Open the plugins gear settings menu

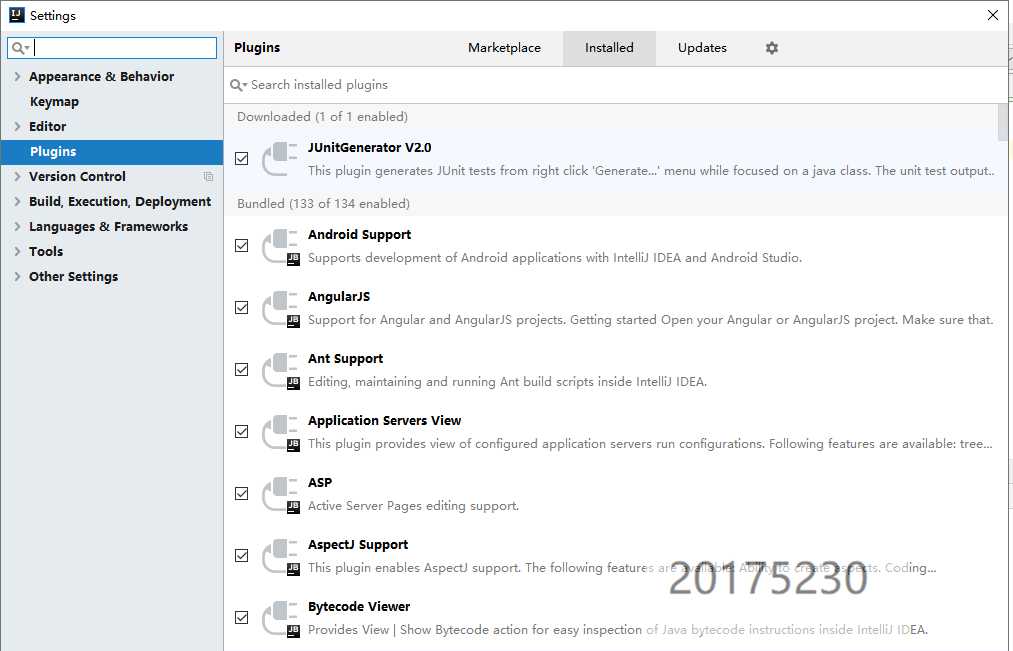(x=771, y=48)
